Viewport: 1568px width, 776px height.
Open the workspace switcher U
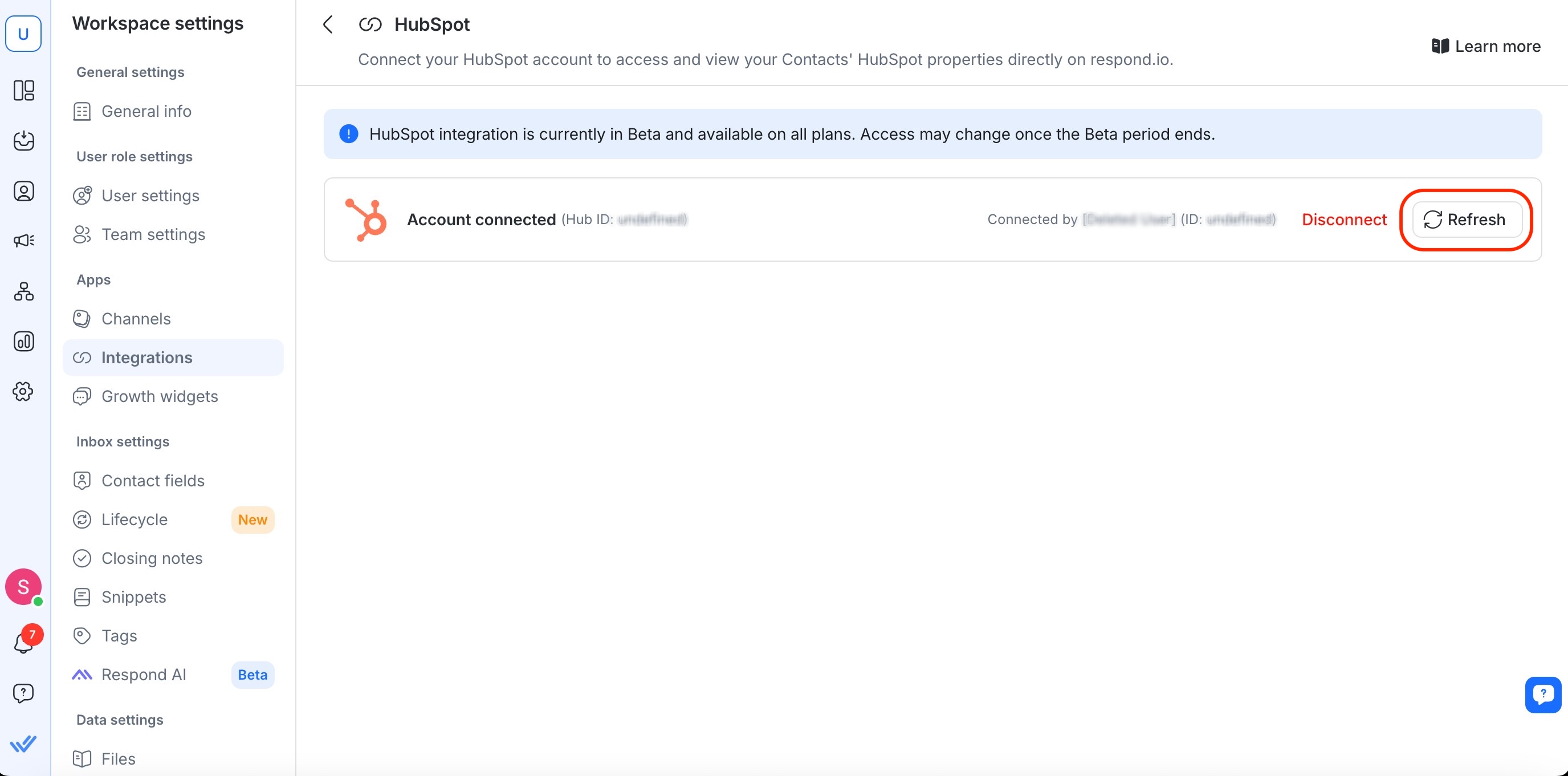click(24, 34)
